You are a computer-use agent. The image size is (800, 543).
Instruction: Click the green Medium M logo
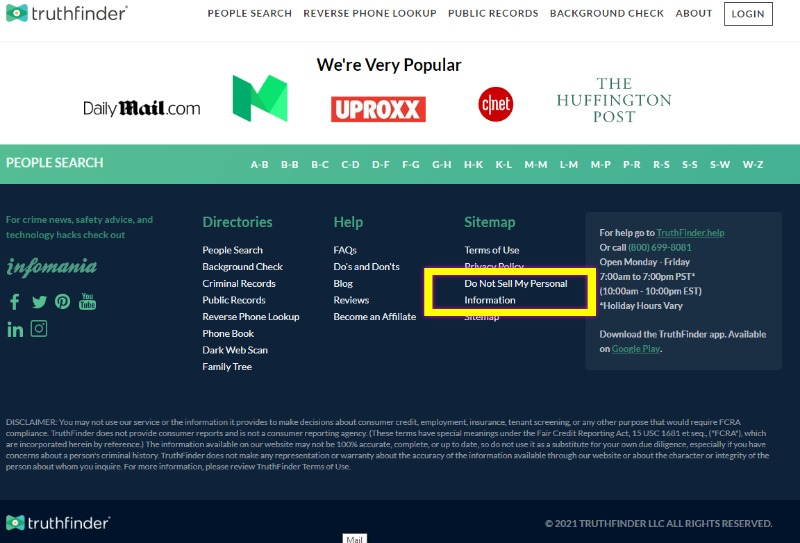click(260, 98)
